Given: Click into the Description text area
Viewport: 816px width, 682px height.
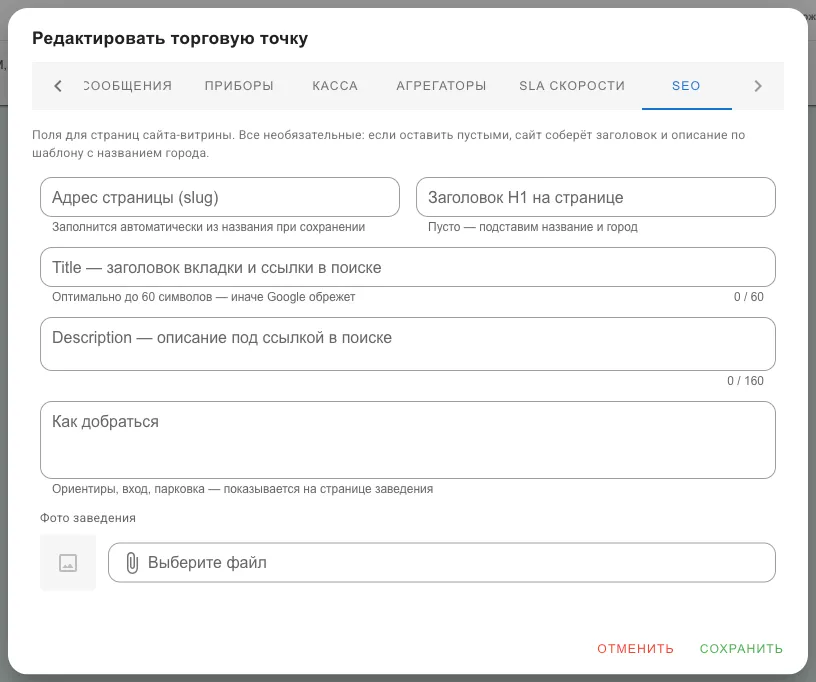Looking at the screenshot, I should tap(408, 344).
